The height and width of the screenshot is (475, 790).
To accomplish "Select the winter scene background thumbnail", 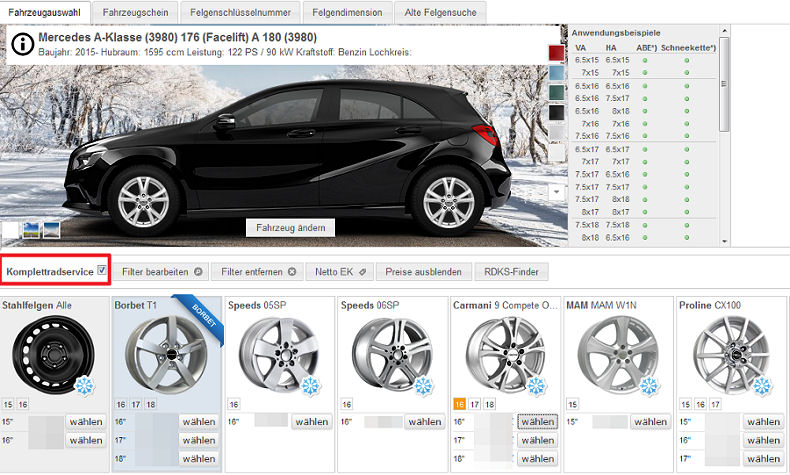I will [x=52, y=230].
